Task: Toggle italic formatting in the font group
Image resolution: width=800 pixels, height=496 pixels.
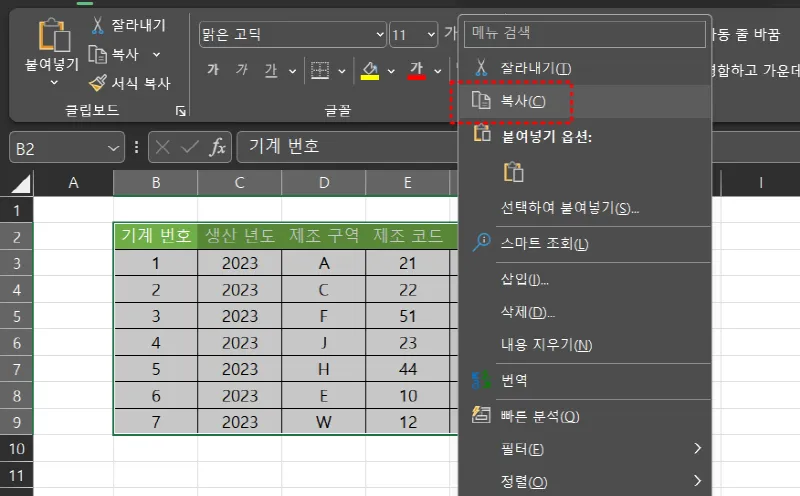Action: (x=242, y=70)
